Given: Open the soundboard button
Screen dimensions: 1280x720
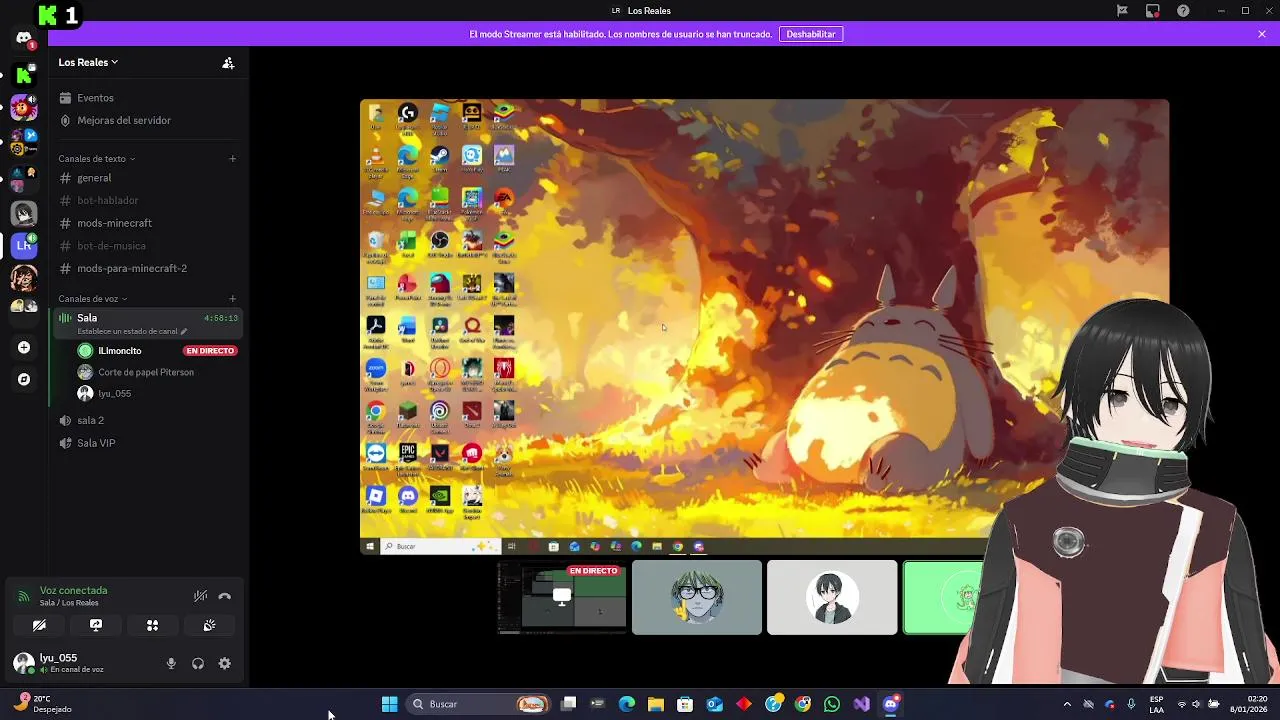Looking at the screenshot, I should click(209, 625).
